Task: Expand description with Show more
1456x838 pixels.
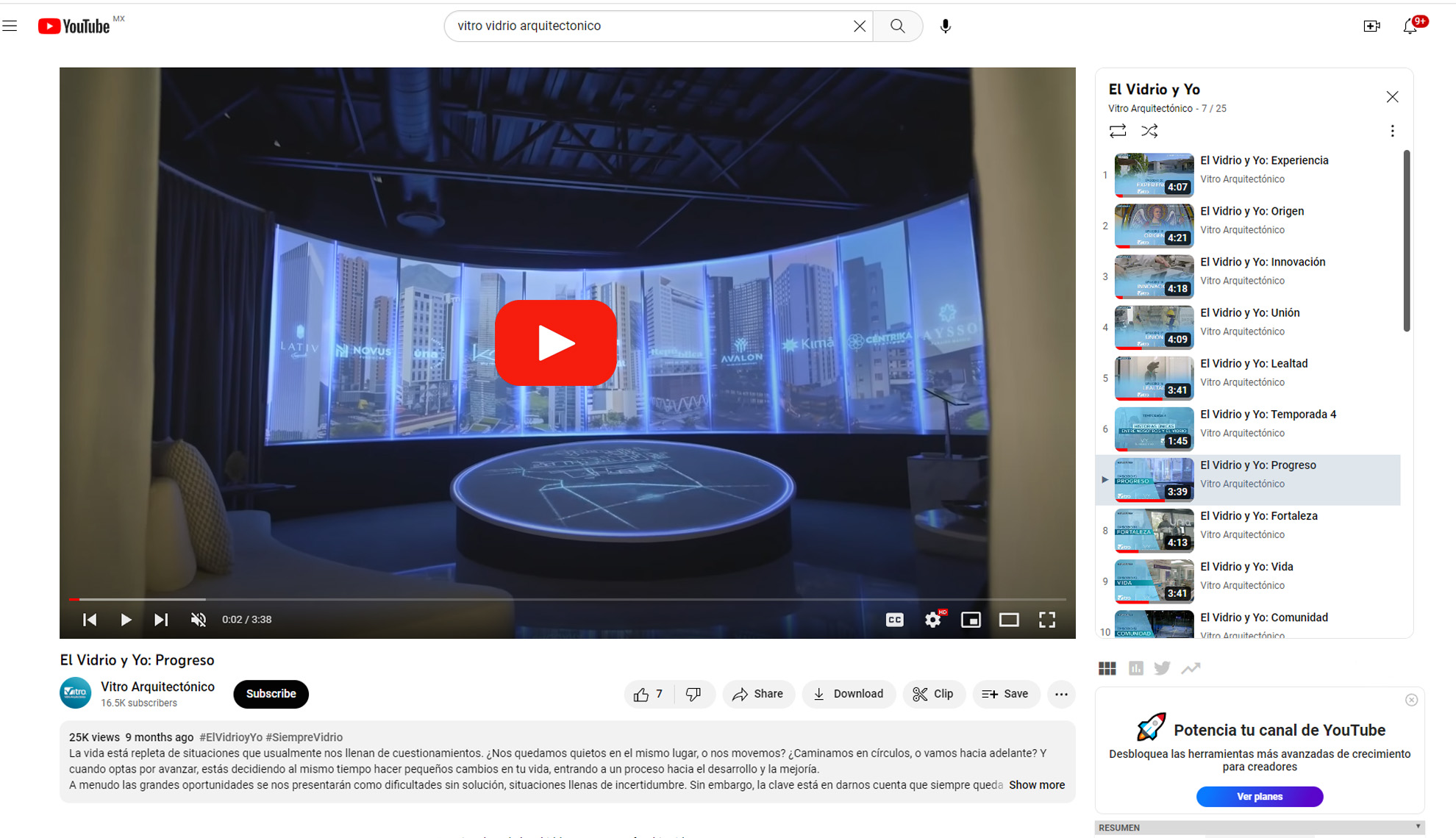Action: pos(1037,785)
